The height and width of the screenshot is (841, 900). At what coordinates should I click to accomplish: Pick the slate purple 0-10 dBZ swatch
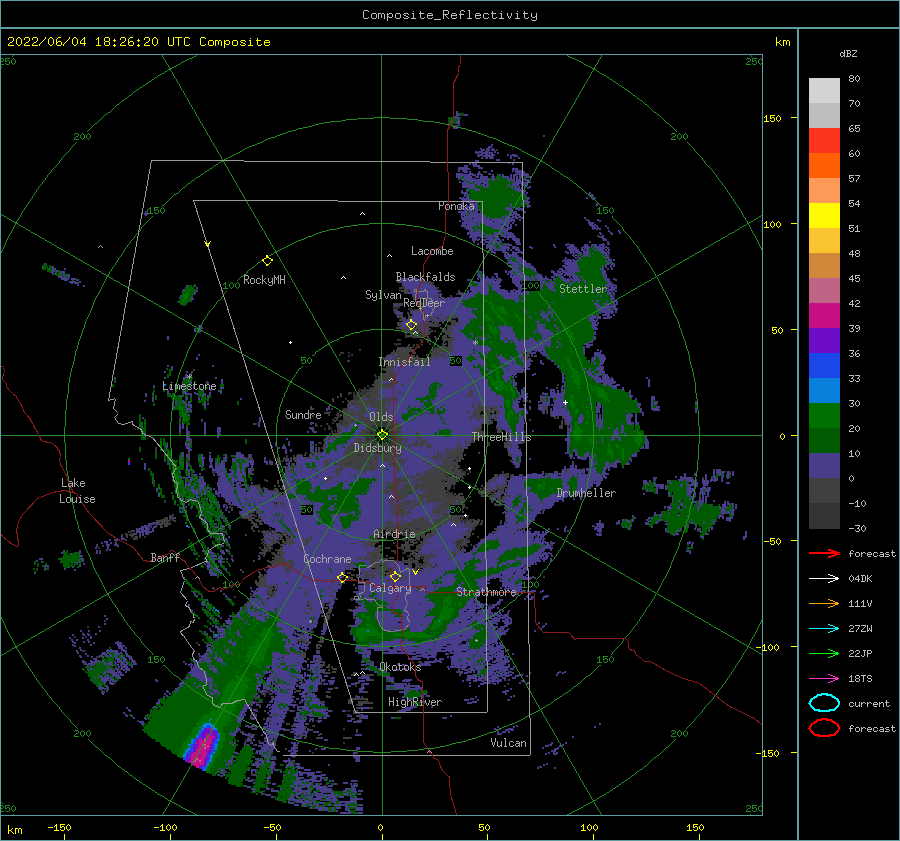tap(824, 466)
